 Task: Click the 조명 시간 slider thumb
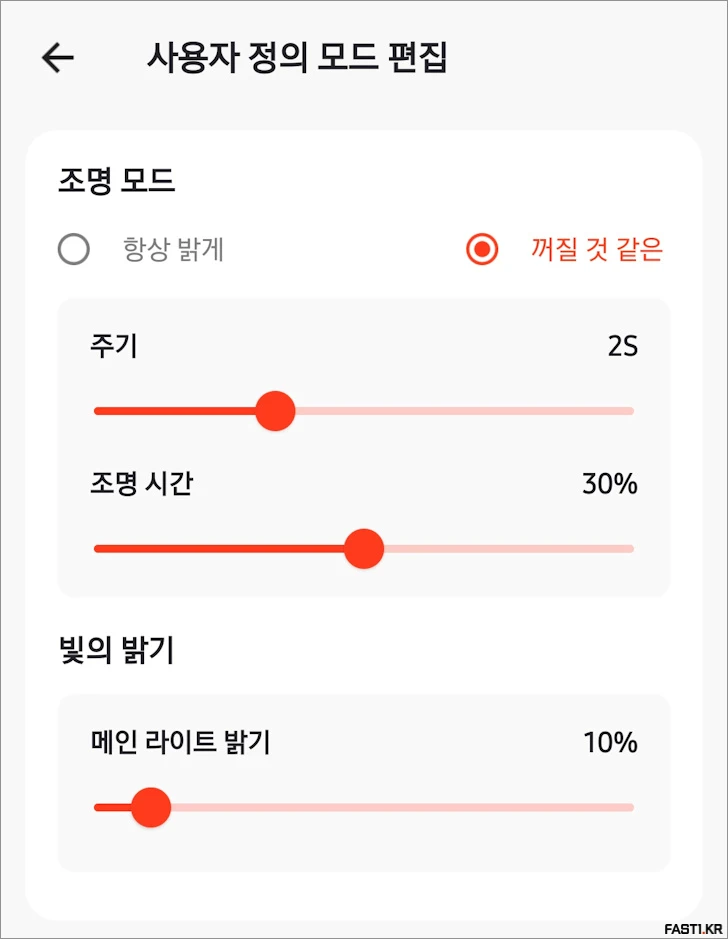click(x=364, y=548)
